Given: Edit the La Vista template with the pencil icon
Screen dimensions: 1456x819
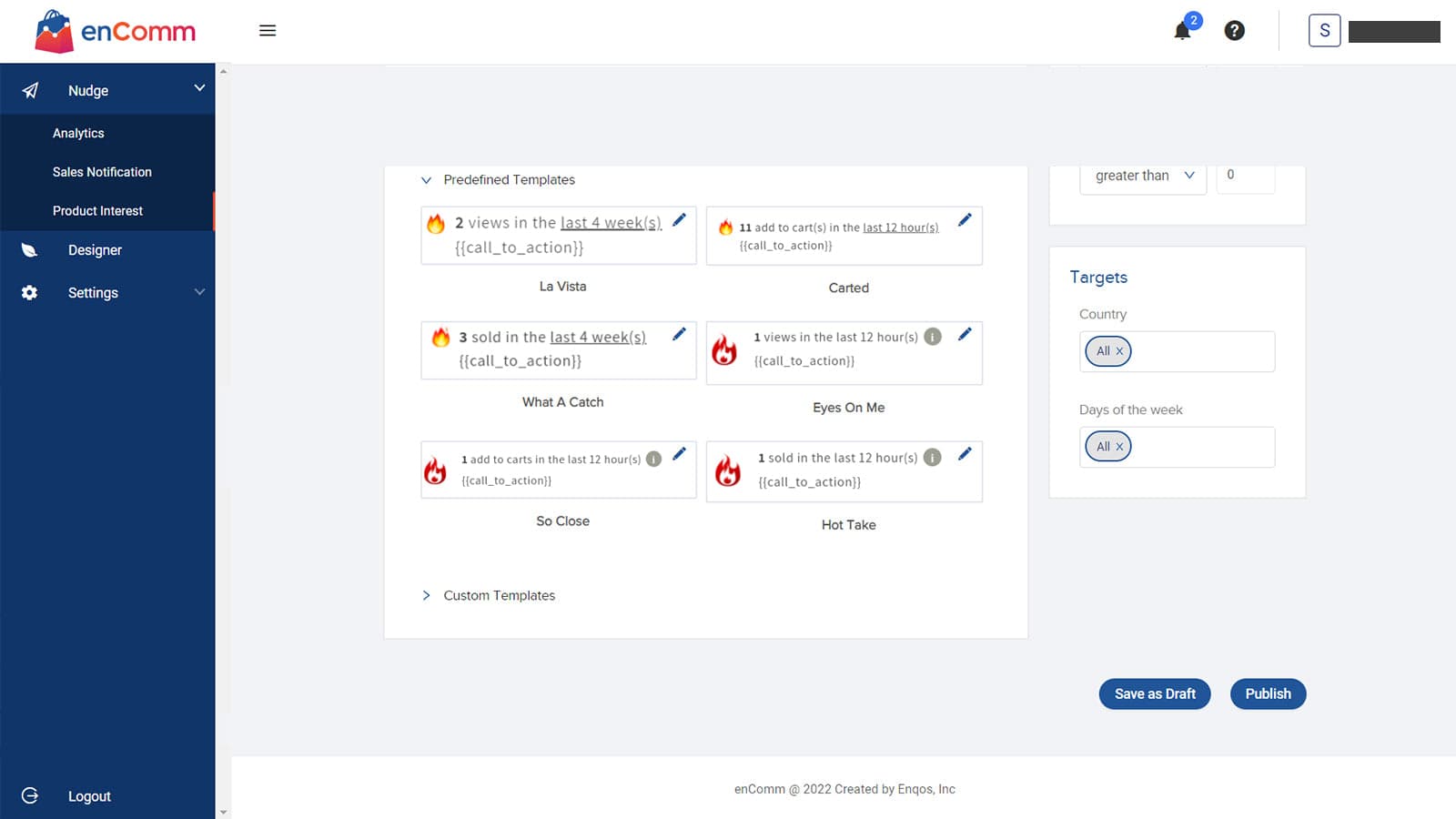Looking at the screenshot, I should [x=679, y=219].
